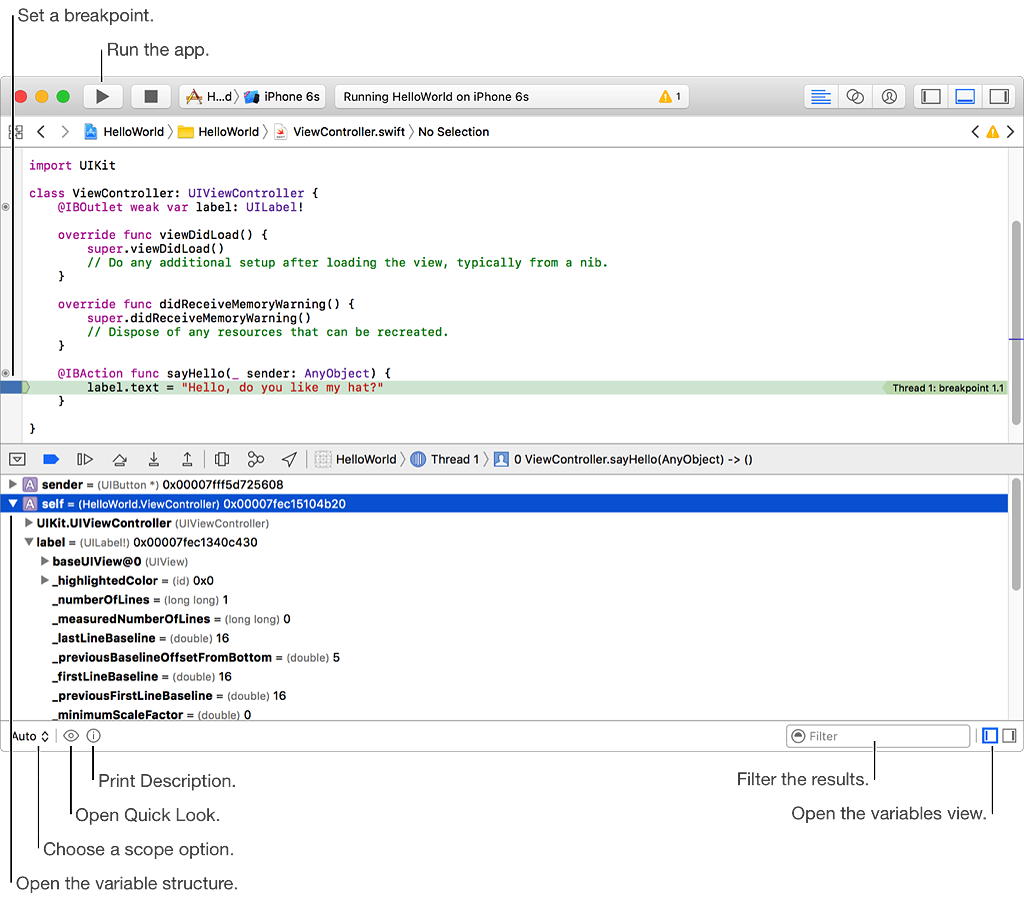Show the assistant editor
The height and width of the screenshot is (898, 1024).
click(x=855, y=97)
